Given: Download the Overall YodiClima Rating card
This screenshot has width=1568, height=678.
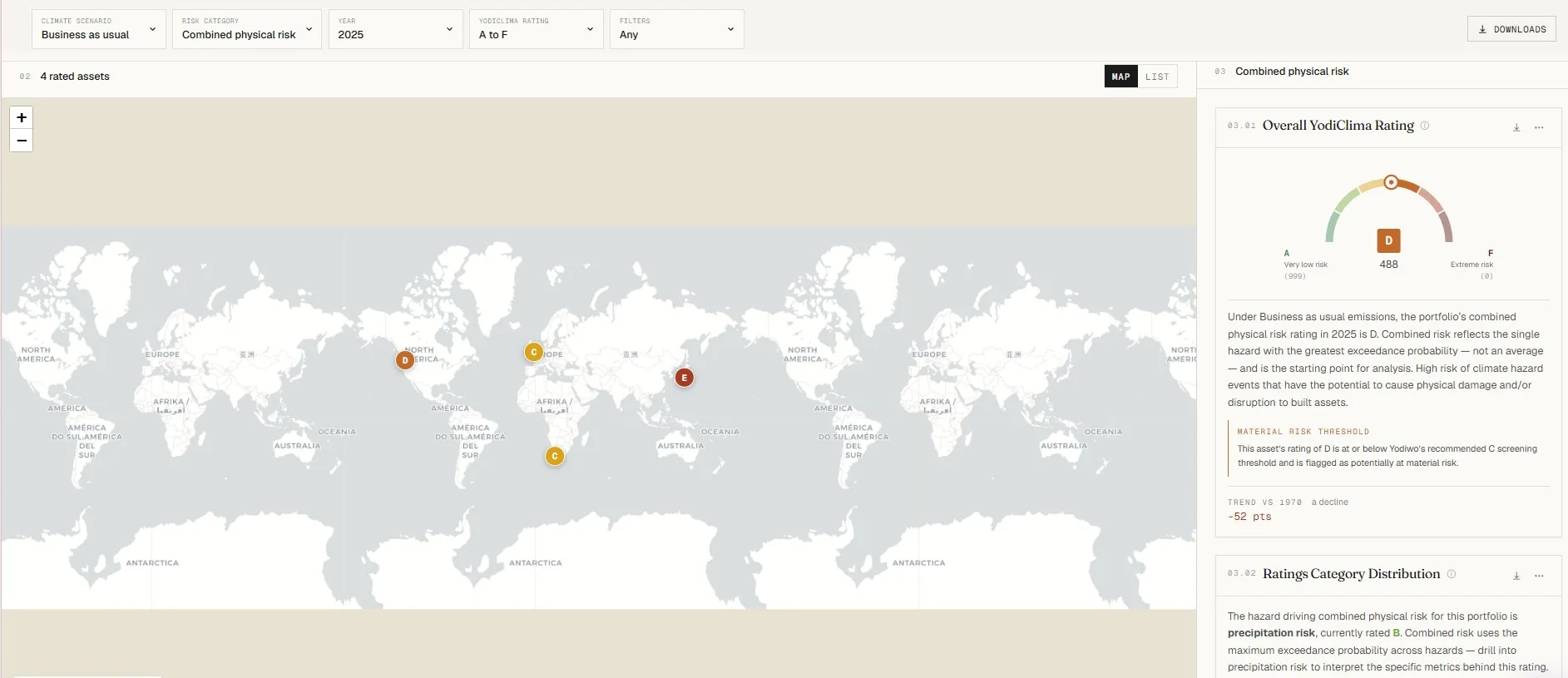Looking at the screenshot, I should [1516, 127].
